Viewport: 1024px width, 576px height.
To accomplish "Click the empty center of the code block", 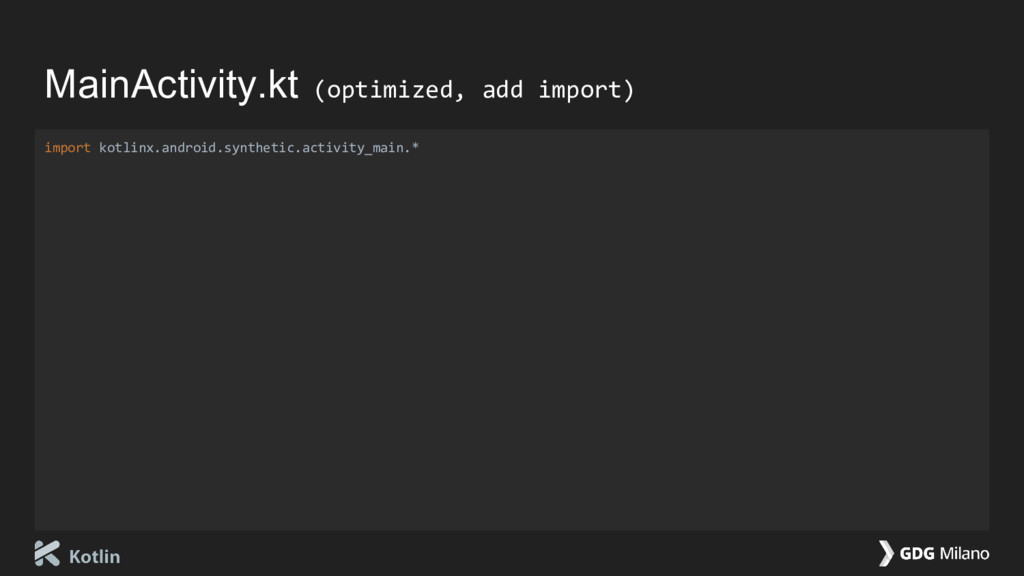I will coord(512,340).
